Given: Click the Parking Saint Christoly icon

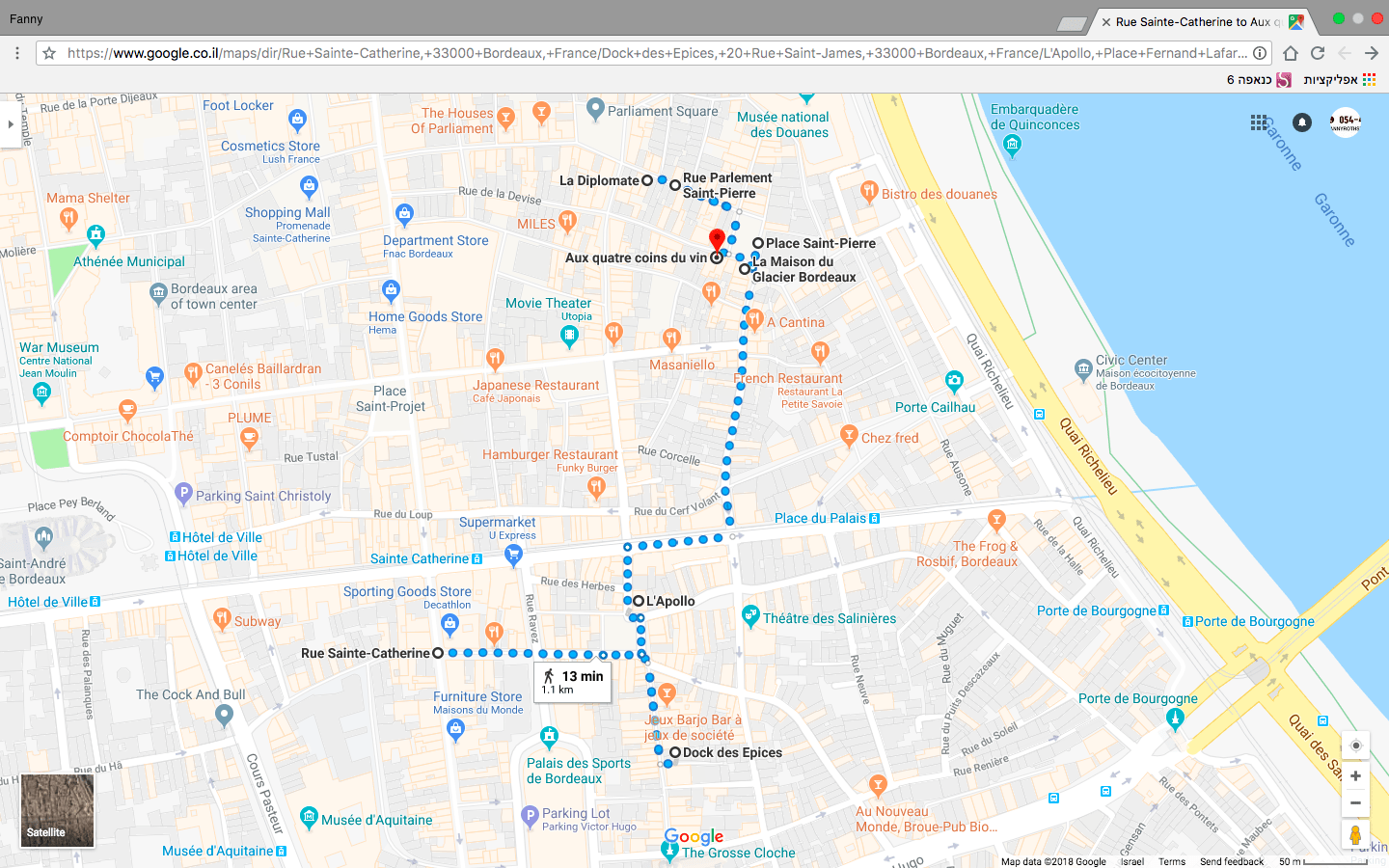Looking at the screenshot, I should [183, 494].
